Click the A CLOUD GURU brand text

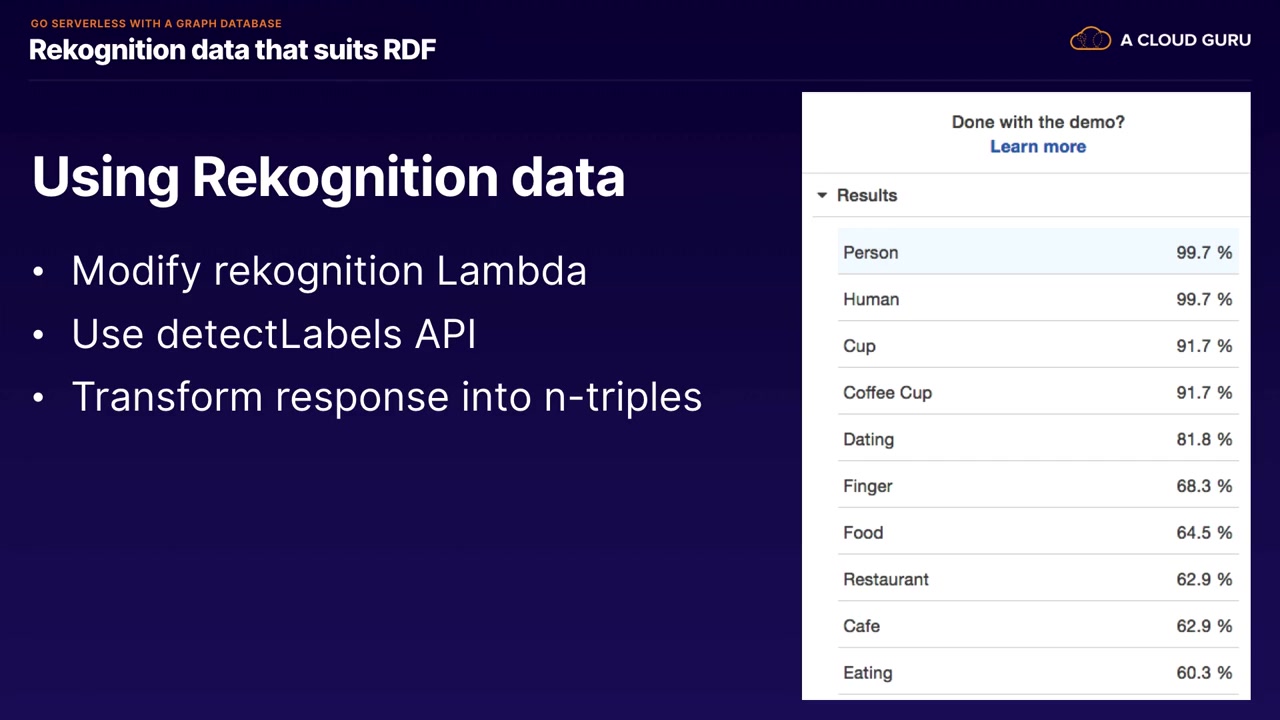click(x=1185, y=40)
